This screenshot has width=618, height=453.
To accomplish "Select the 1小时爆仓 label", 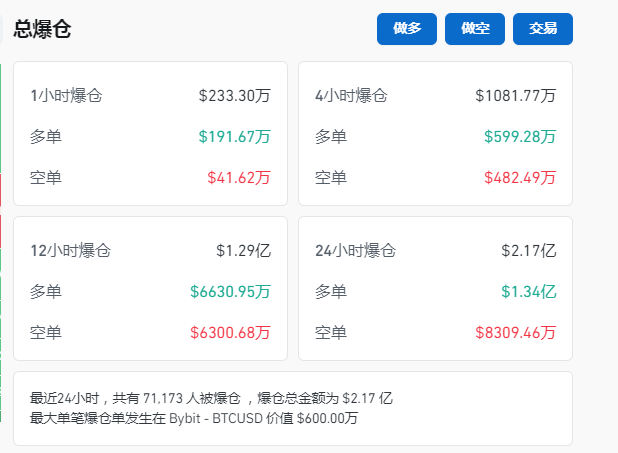I will (66, 95).
